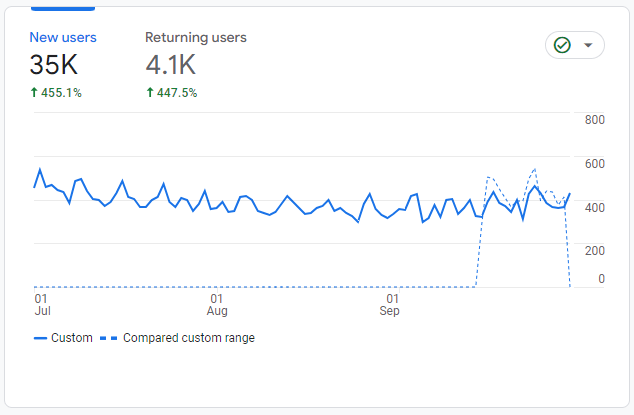
Task: Open the dropdown arrow beside the checkmark
Action: pyautogui.click(x=588, y=45)
